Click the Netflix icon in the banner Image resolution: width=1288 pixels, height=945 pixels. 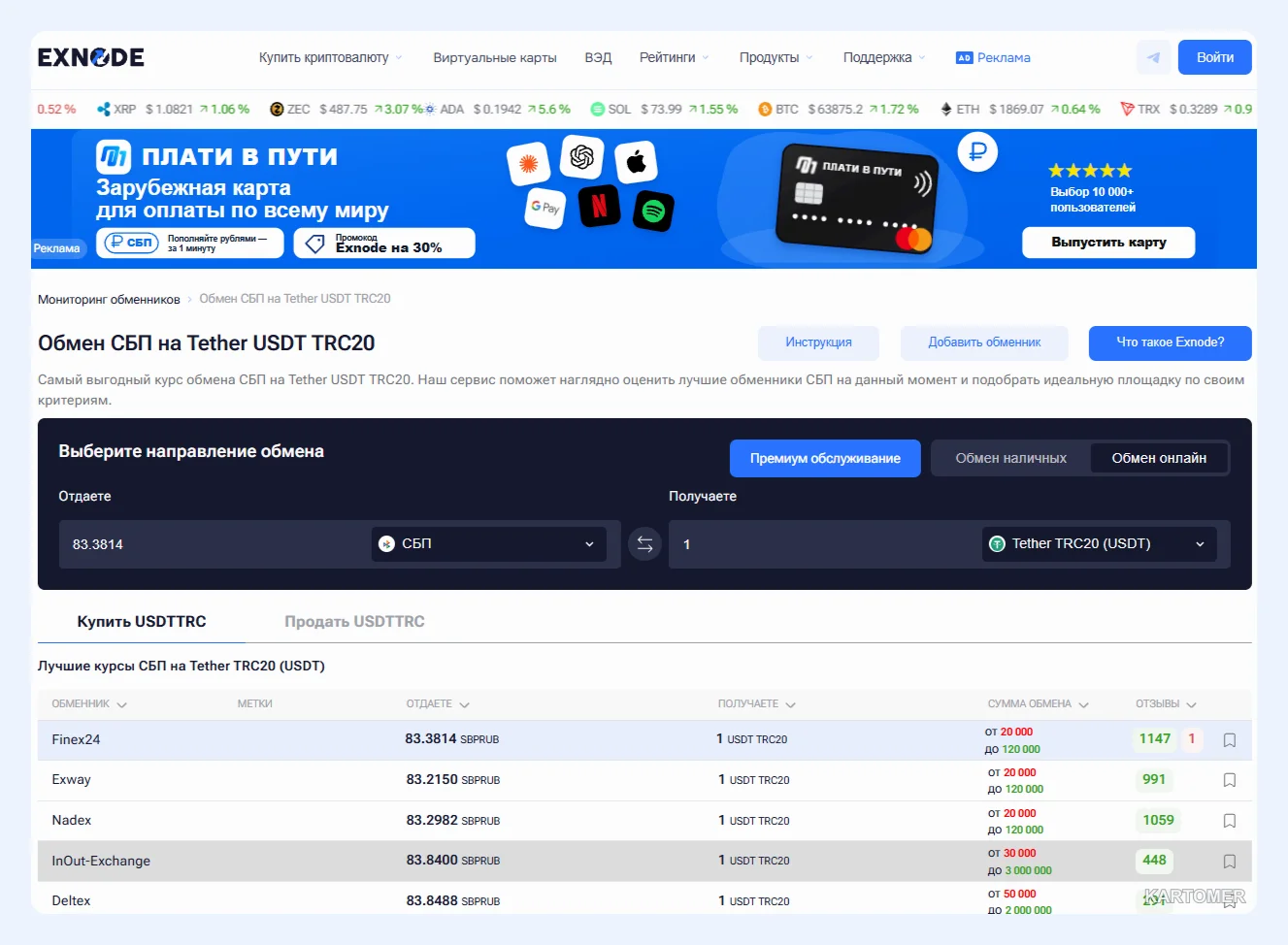(x=600, y=206)
